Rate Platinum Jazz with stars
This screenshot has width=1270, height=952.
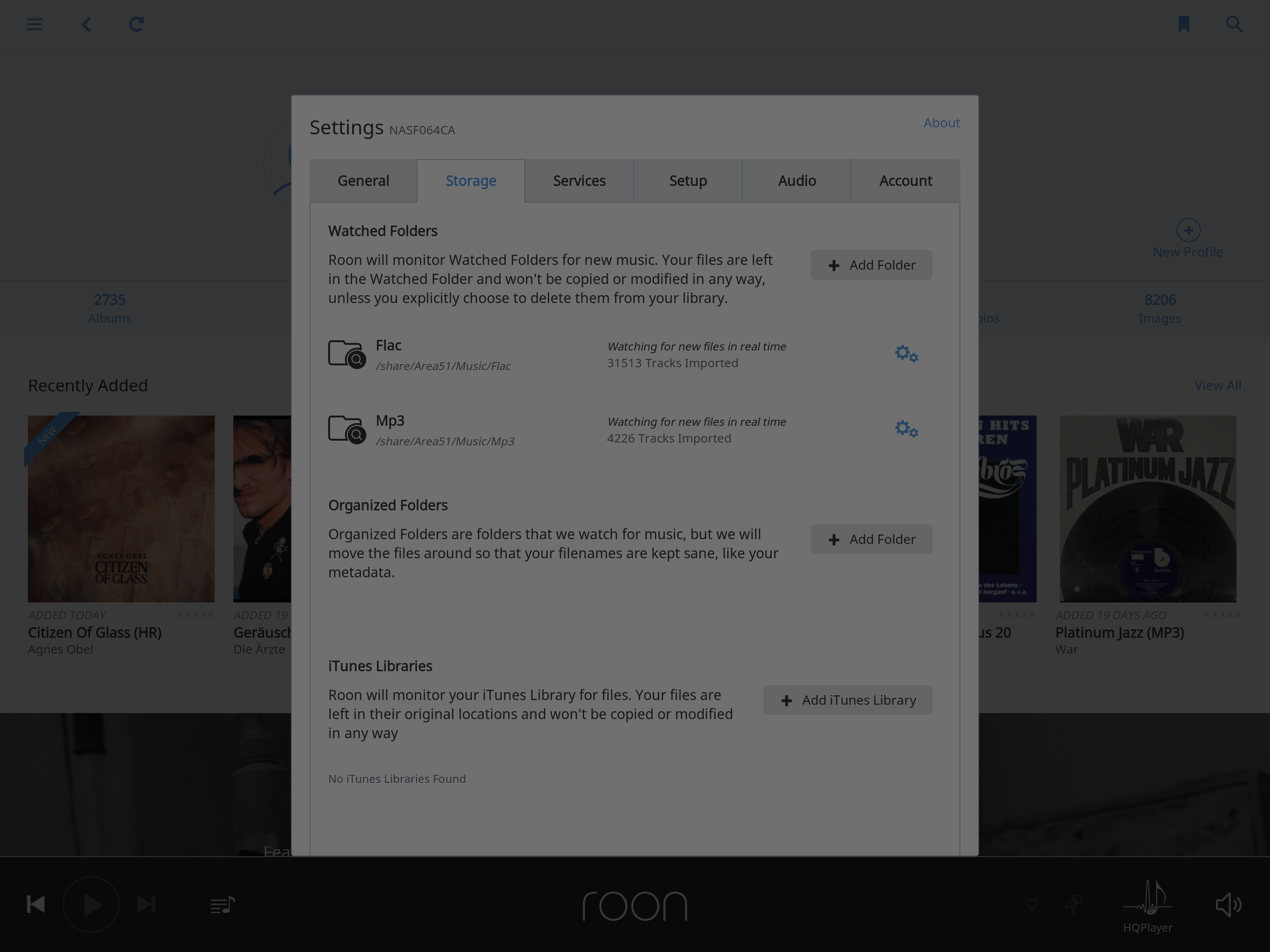coord(1222,615)
